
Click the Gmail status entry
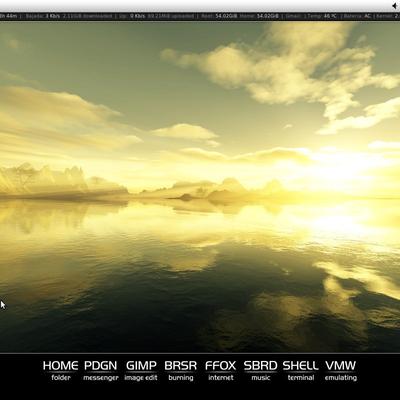click(293, 16)
